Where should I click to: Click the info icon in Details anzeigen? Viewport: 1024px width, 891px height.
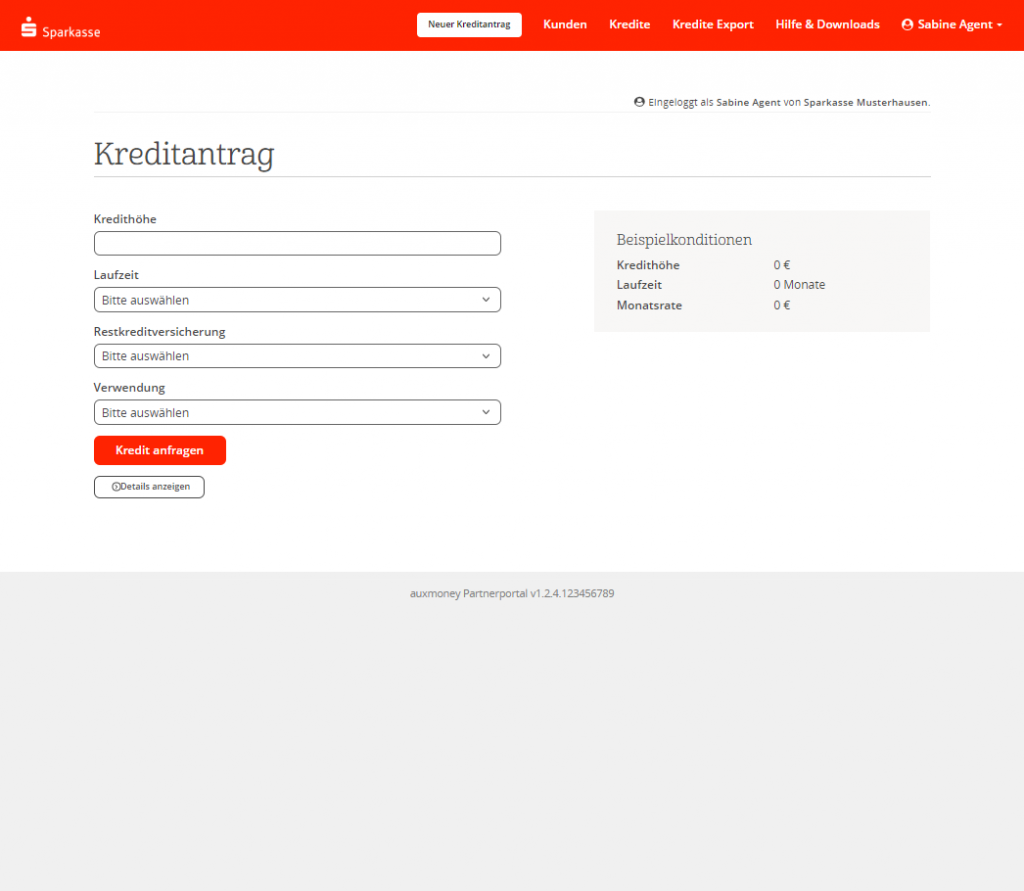[x=115, y=487]
